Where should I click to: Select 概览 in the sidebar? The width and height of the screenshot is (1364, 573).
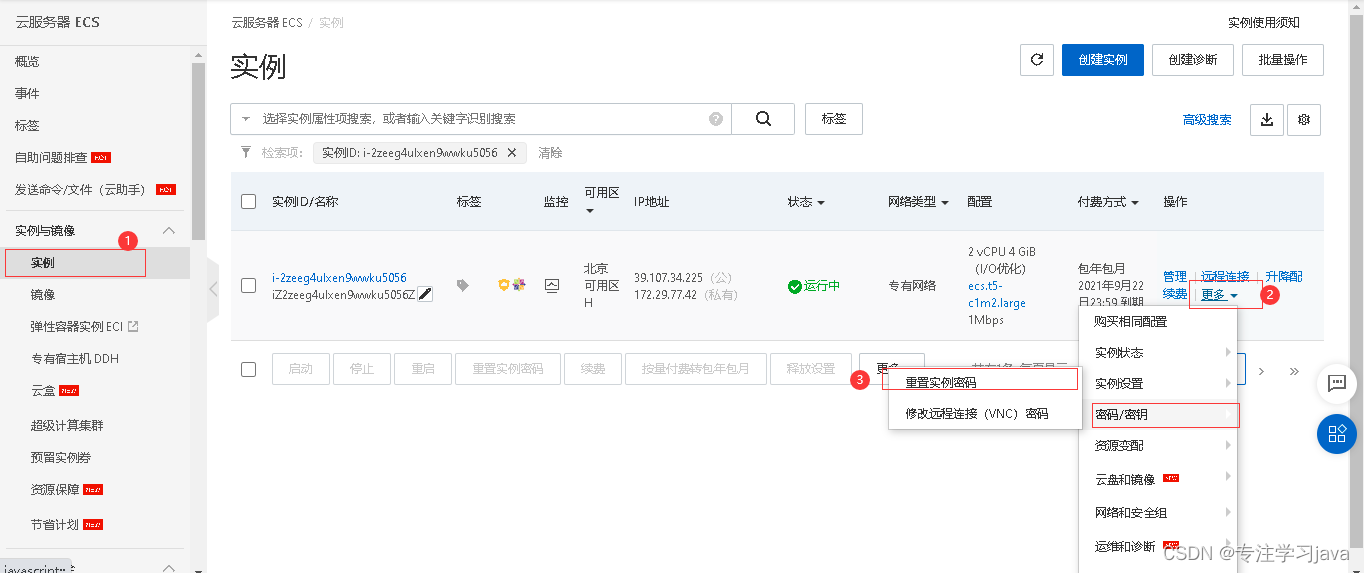(x=27, y=61)
